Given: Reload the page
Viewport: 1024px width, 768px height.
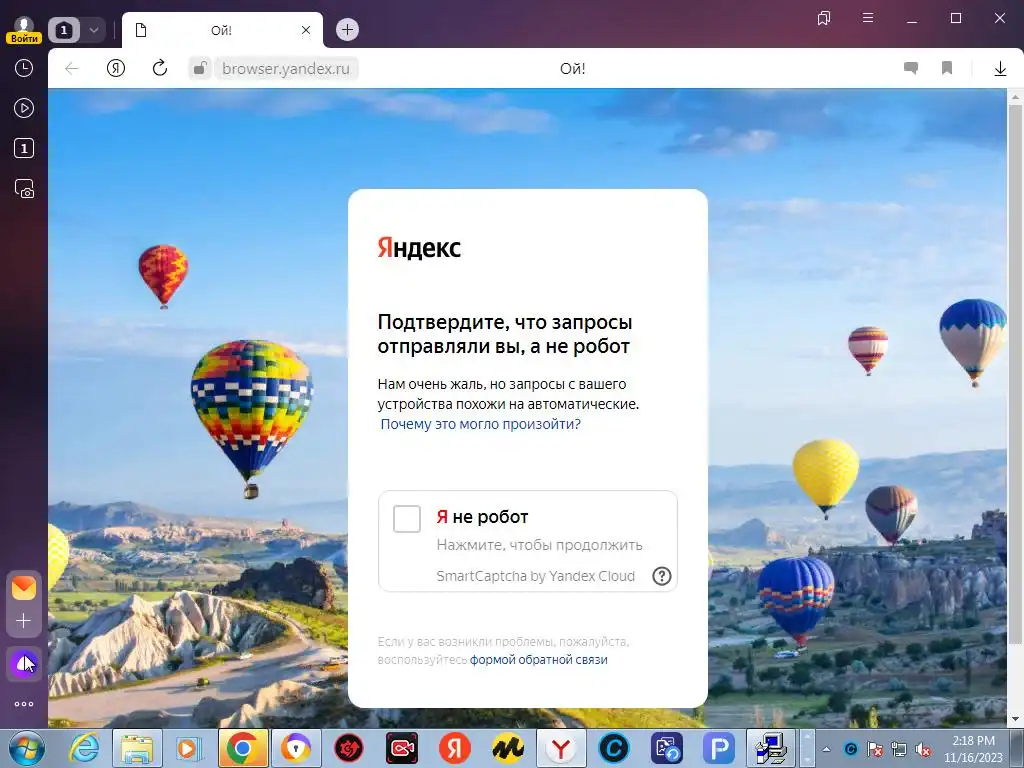Looking at the screenshot, I should [x=159, y=69].
